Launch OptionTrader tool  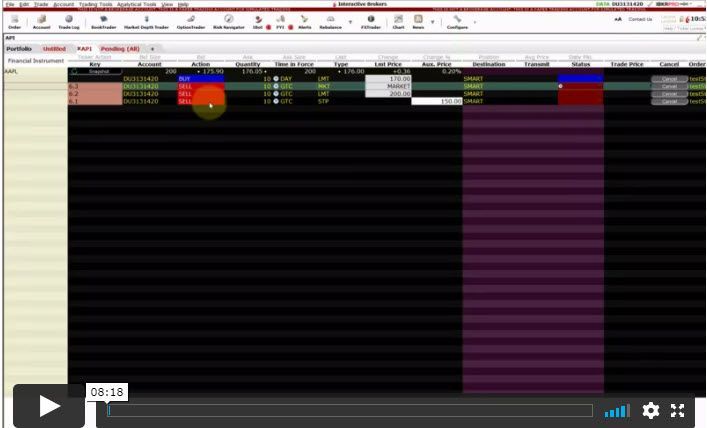click(x=191, y=21)
